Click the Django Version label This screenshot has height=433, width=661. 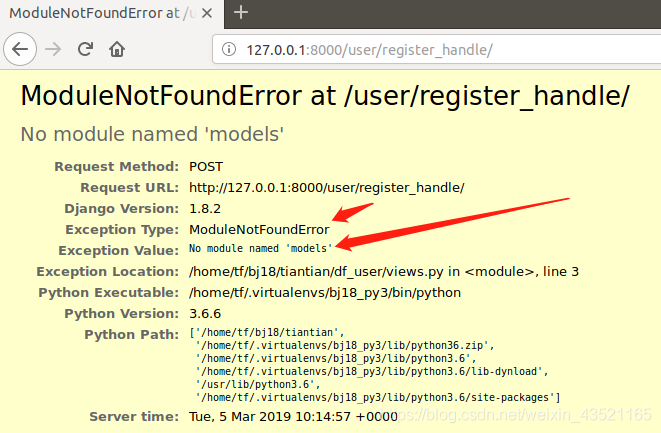click(122, 209)
